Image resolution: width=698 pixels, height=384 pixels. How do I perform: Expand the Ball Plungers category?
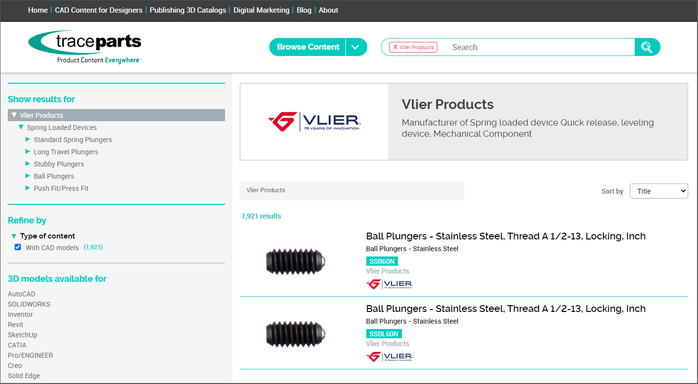[x=28, y=176]
